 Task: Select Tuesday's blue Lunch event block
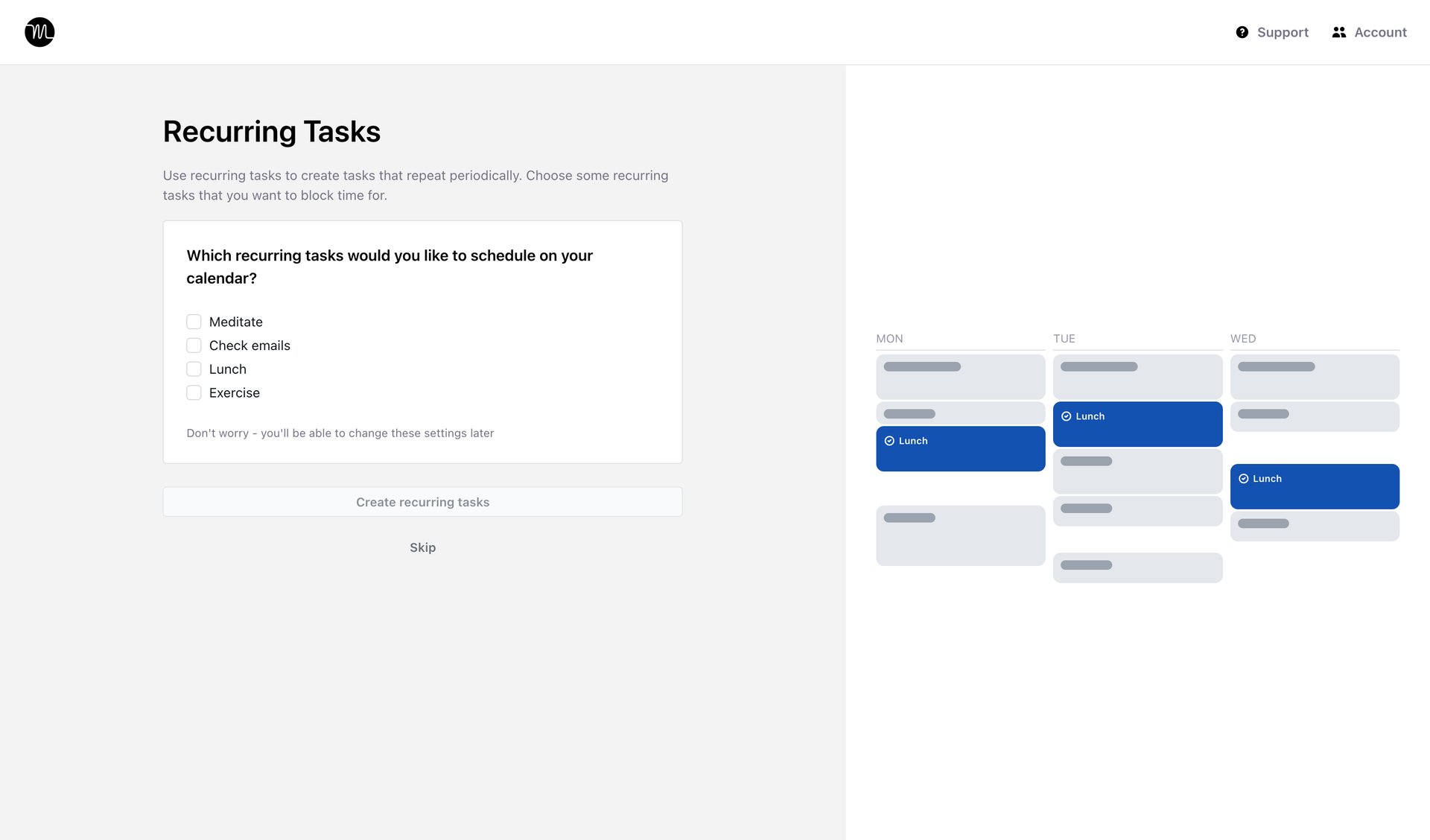click(1137, 423)
